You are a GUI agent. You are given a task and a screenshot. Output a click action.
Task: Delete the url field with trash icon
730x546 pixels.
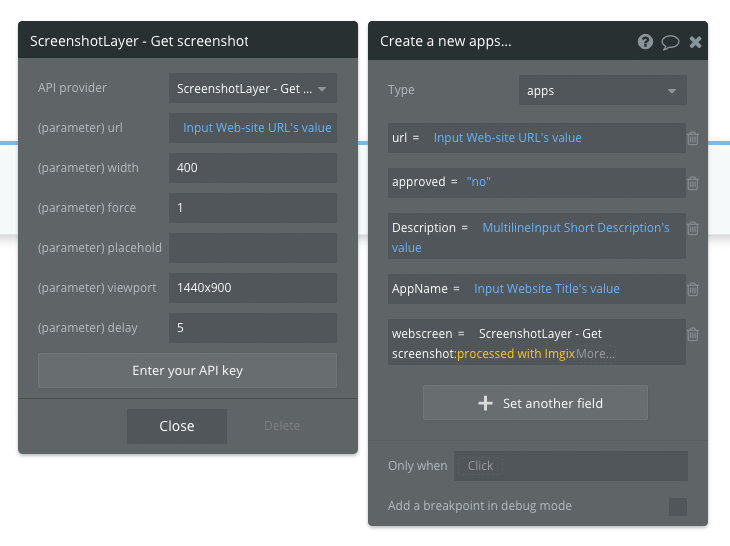click(x=693, y=138)
